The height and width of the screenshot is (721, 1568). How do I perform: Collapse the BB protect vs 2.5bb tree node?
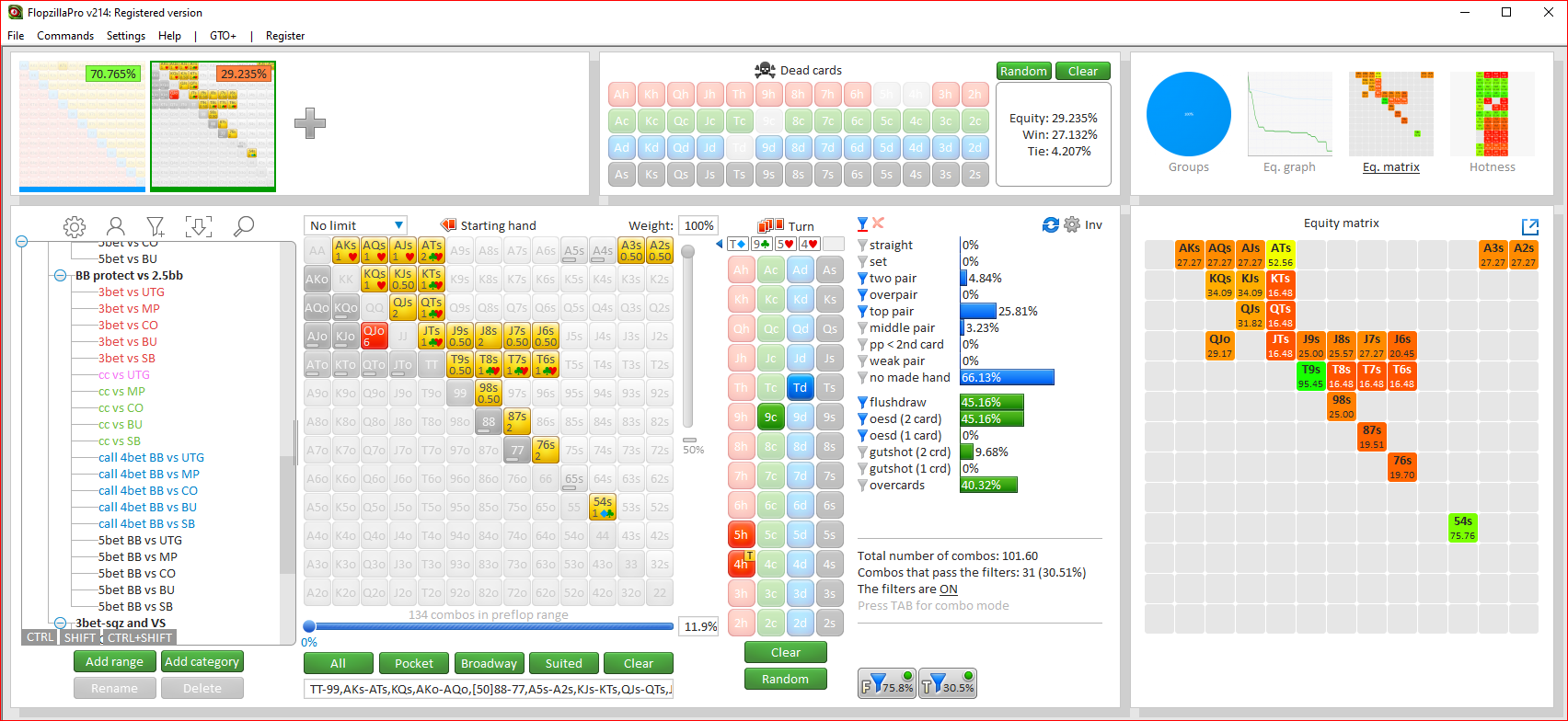tap(61, 276)
